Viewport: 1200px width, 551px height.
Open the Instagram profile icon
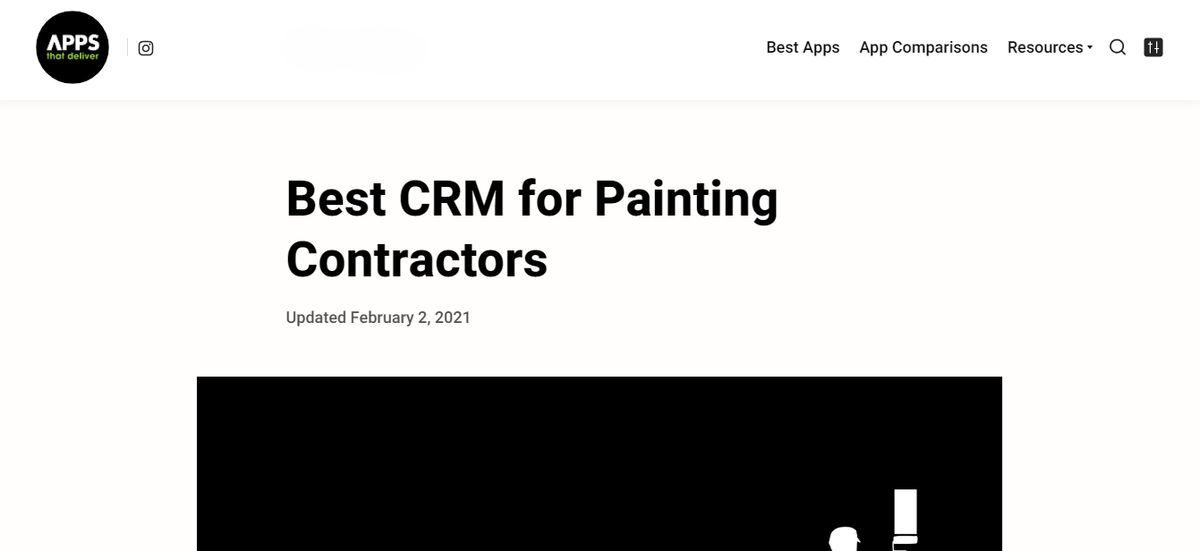[x=146, y=48]
